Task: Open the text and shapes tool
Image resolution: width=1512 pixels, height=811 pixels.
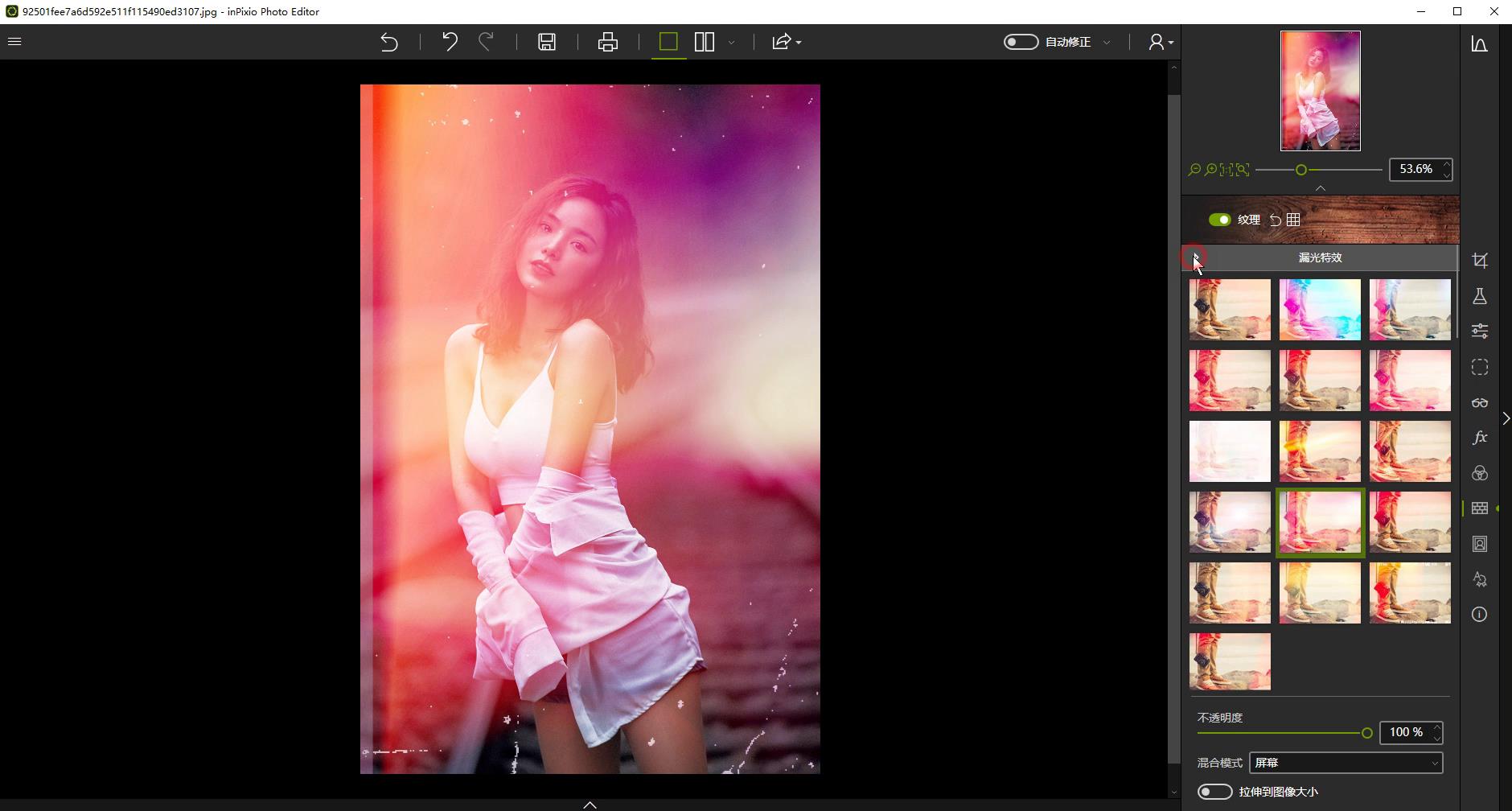Action: tap(1480, 579)
